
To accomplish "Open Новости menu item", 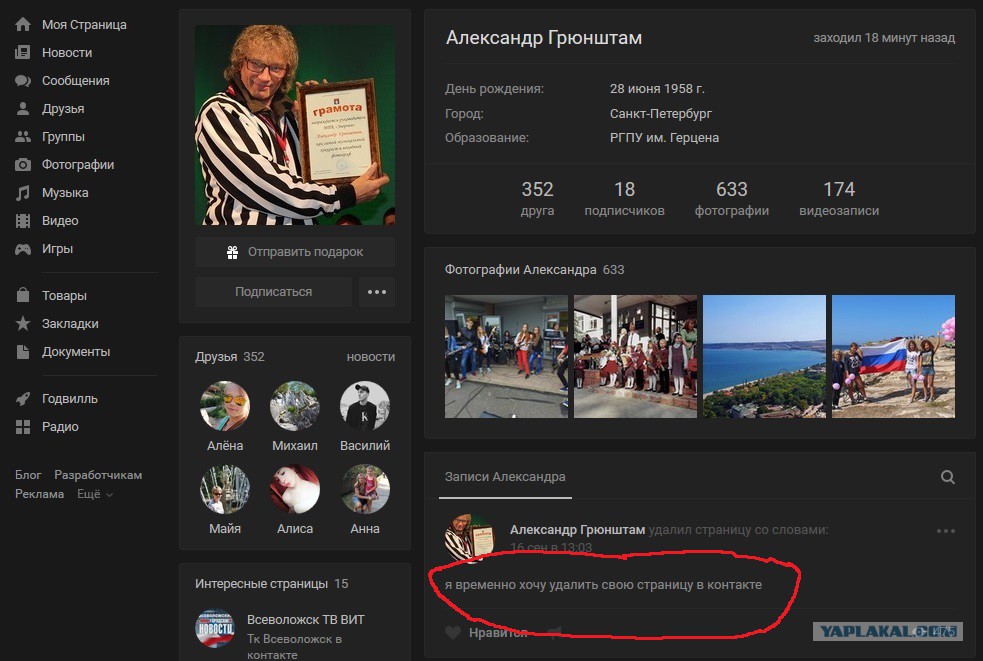I will tap(67, 53).
